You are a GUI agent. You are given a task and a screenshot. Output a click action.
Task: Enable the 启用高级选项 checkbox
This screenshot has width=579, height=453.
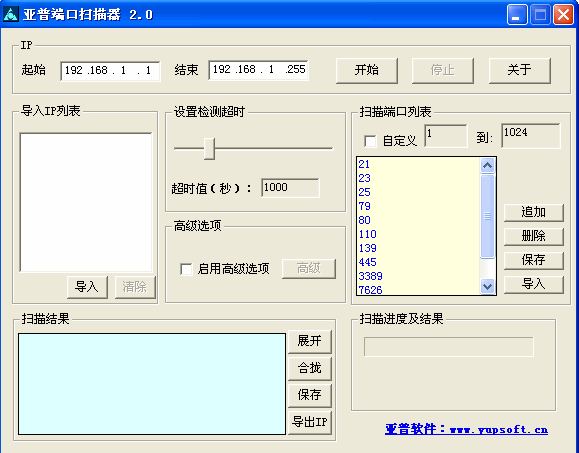(186, 269)
